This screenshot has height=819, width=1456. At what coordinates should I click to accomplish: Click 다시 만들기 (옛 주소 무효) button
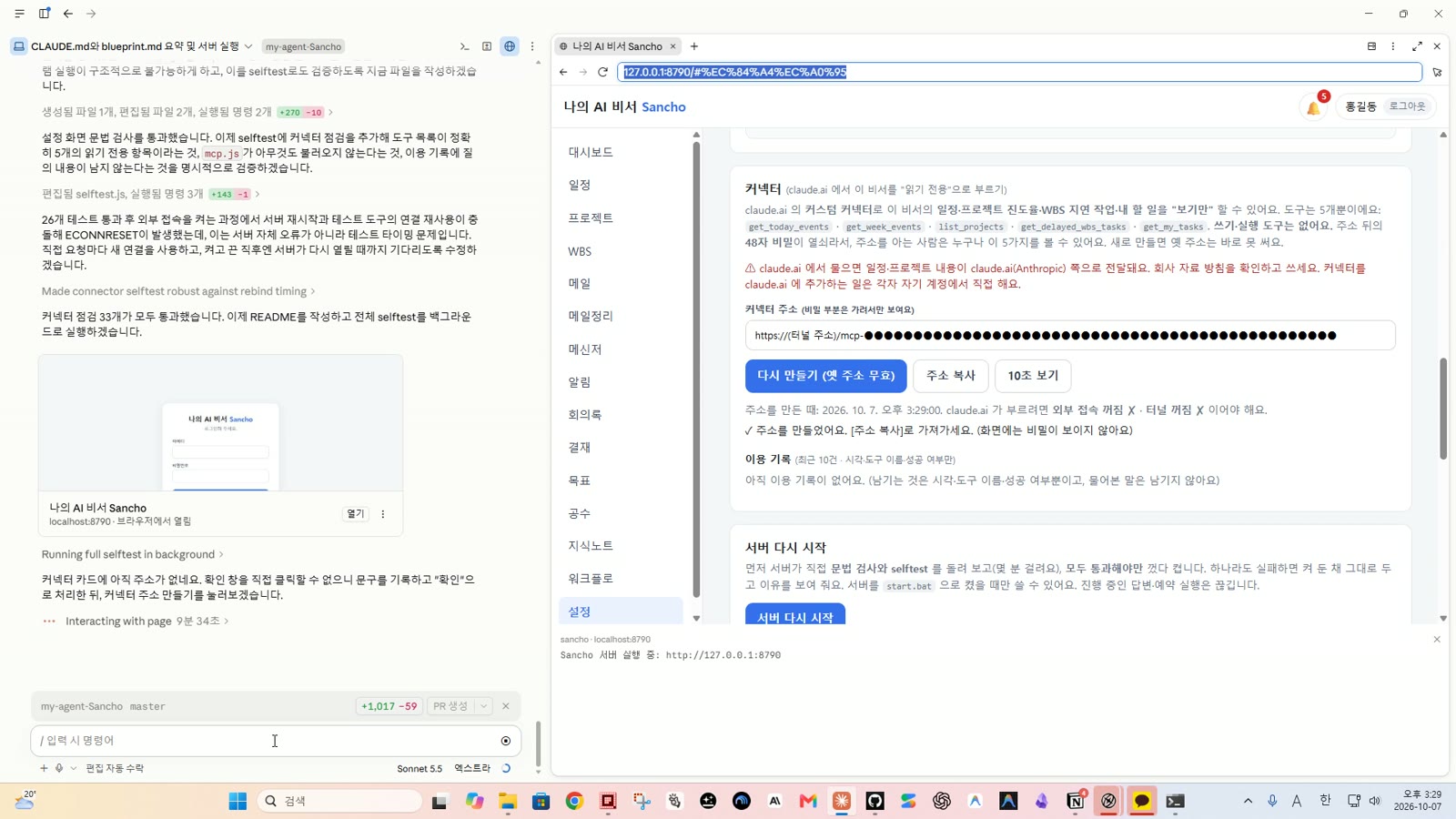(825, 375)
